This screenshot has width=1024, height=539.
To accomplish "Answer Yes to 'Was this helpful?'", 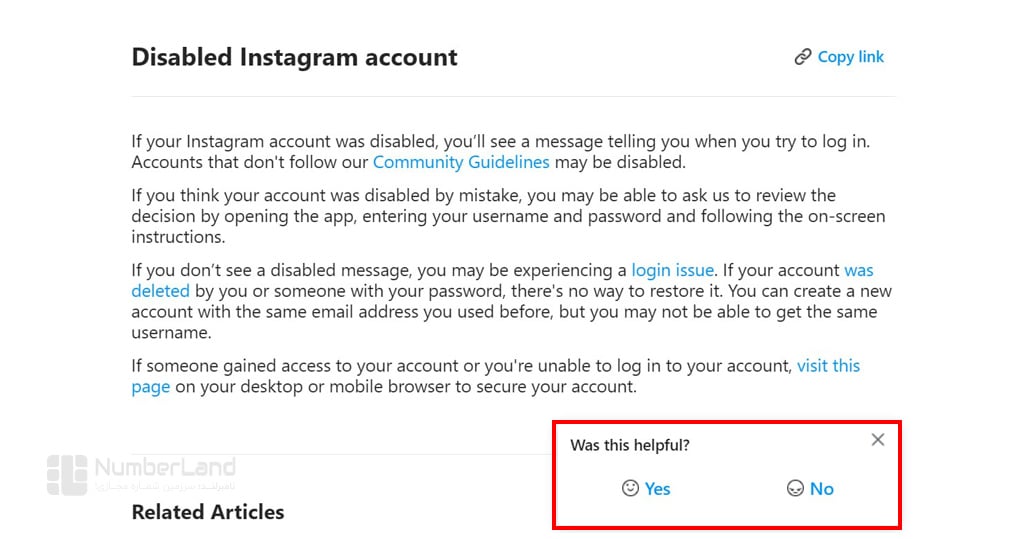I will (657, 489).
